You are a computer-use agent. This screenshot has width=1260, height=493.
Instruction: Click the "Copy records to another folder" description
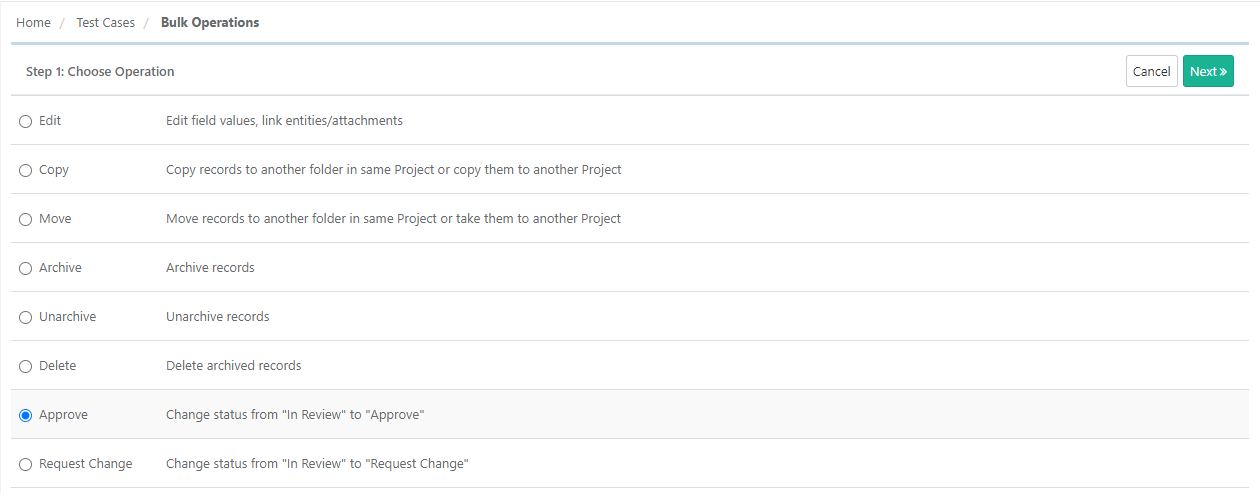click(x=393, y=169)
